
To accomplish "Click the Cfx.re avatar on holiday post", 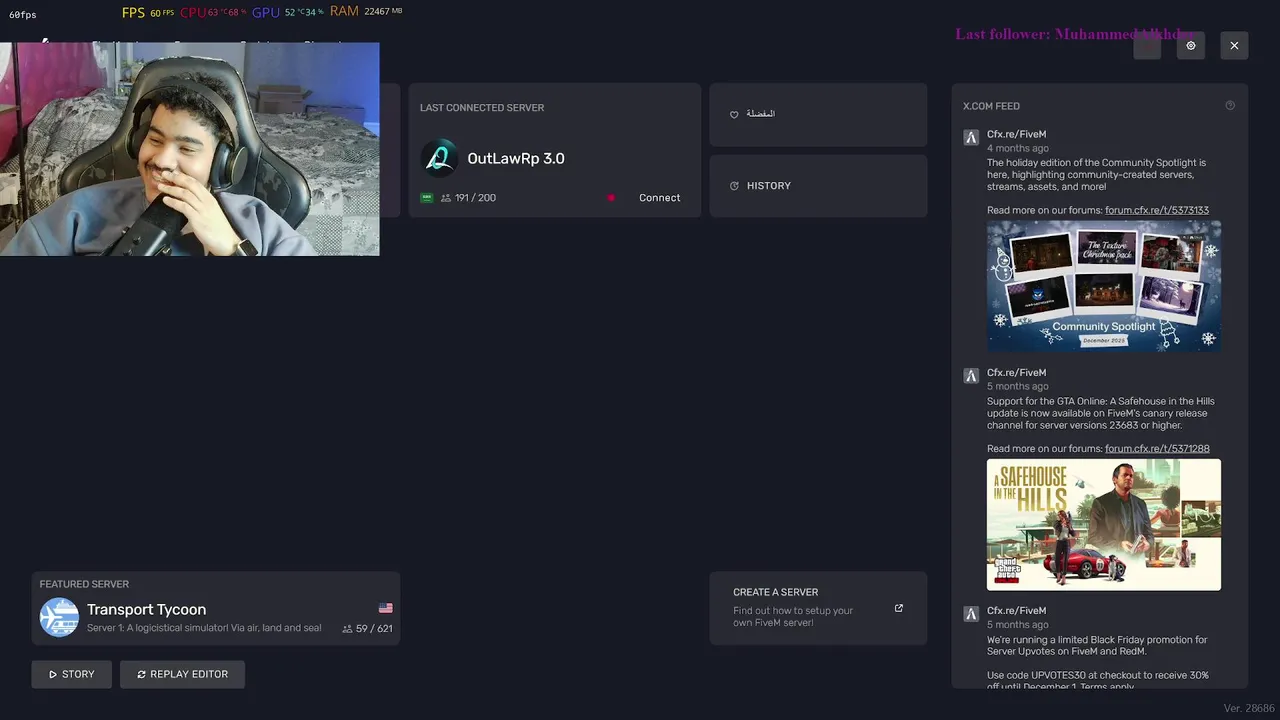I will [971, 138].
